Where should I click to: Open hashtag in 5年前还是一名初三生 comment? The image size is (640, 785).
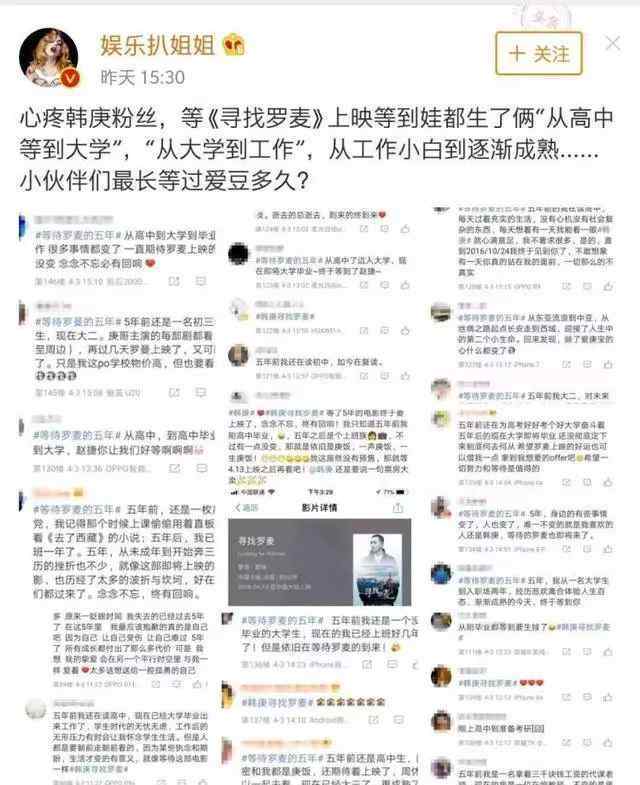78,321
